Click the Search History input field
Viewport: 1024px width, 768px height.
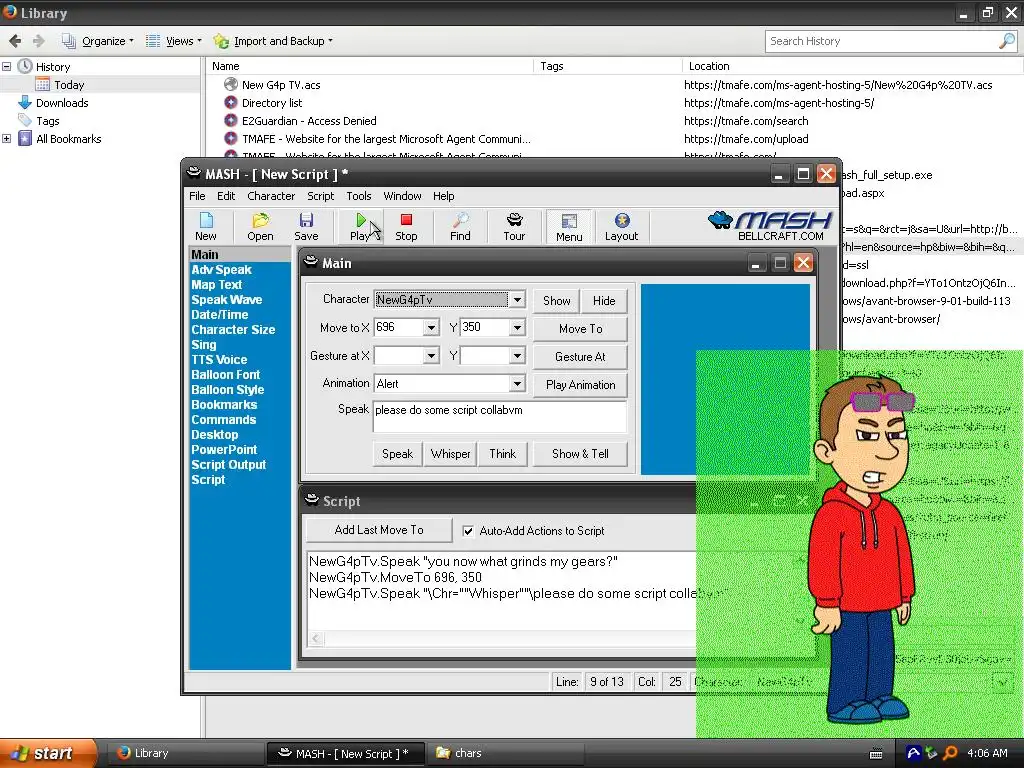pos(882,41)
